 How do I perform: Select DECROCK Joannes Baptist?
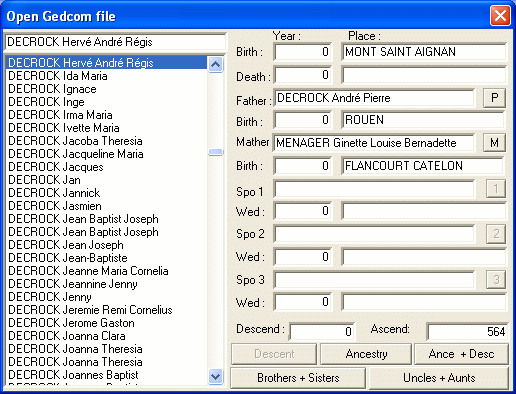point(107,375)
